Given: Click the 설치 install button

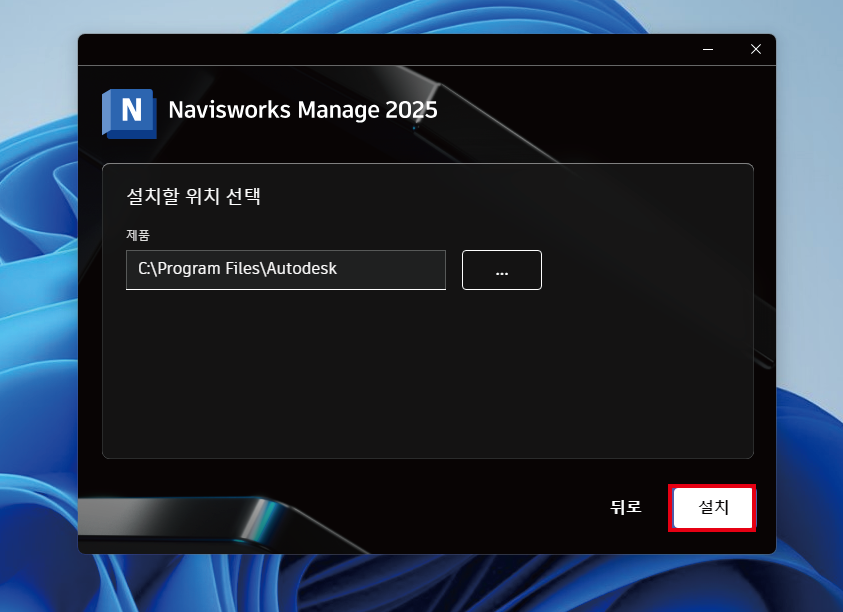Looking at the screenshot, I should pyautogui.click(x=712, y=508).
